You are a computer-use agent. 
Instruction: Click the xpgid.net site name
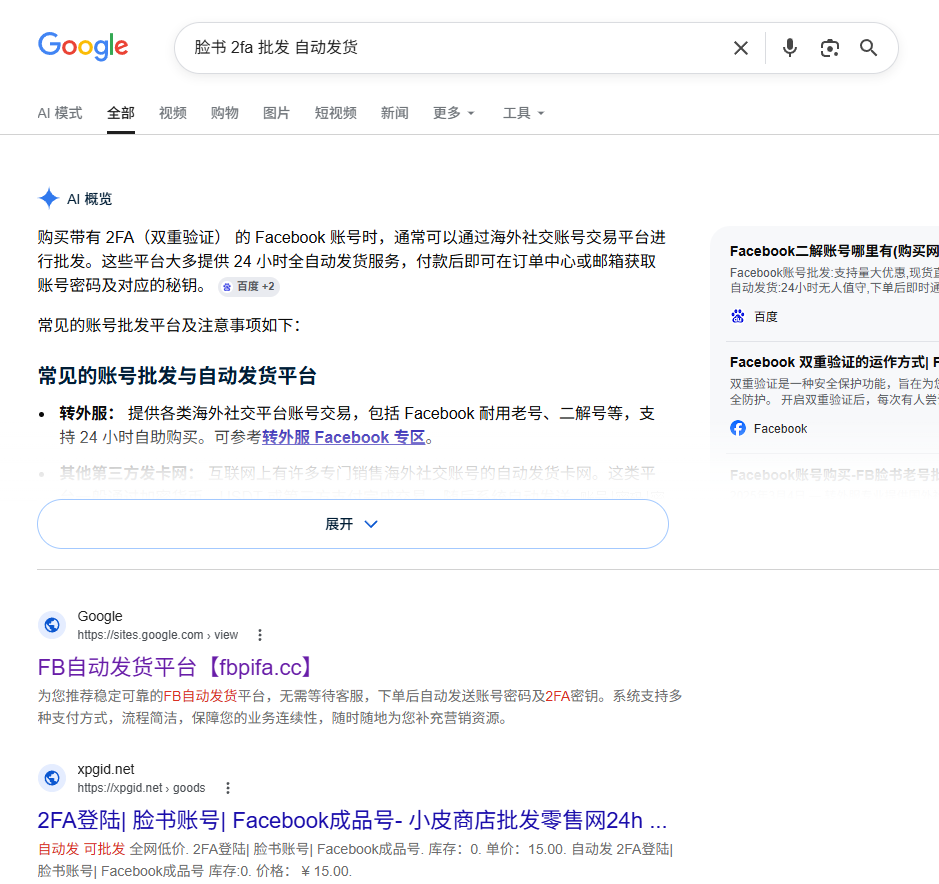point(106,769)
